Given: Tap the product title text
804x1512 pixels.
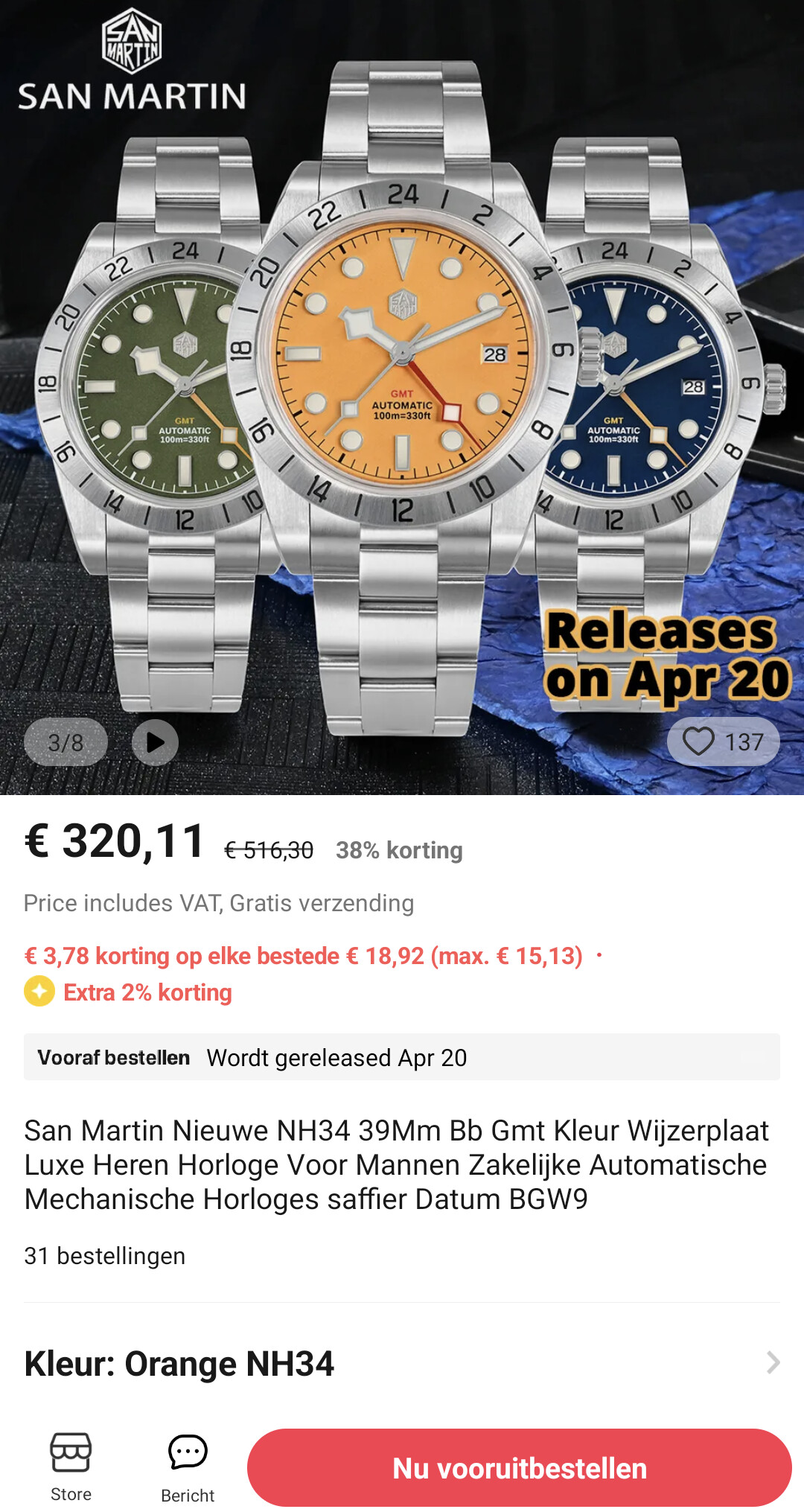Looking at the screenshot, I should tap(396, 1165).
